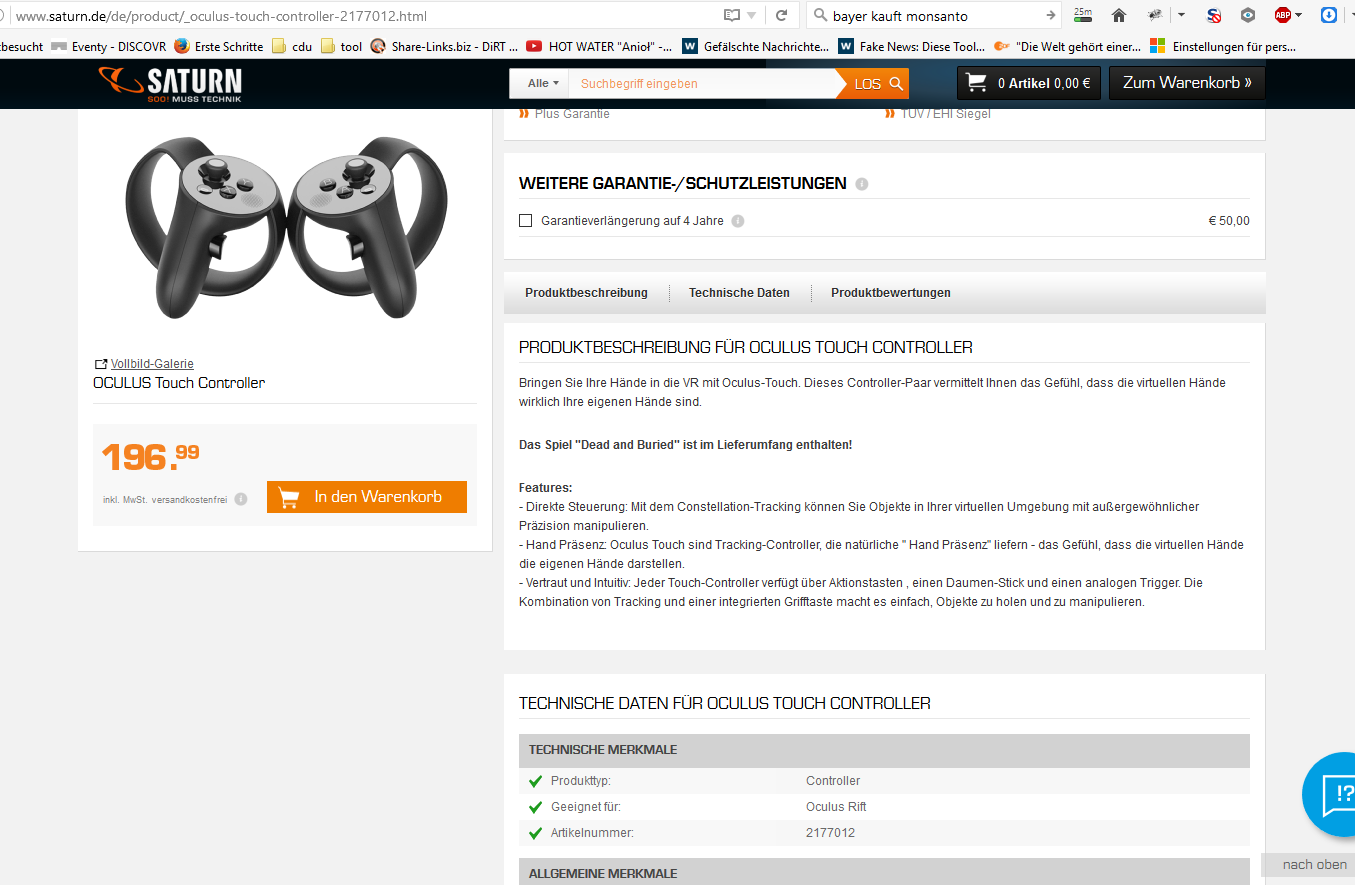1355x885 pixels.
Task: Open Fake News: Diese Tool... bookmark
Action: tap(911, 46)
